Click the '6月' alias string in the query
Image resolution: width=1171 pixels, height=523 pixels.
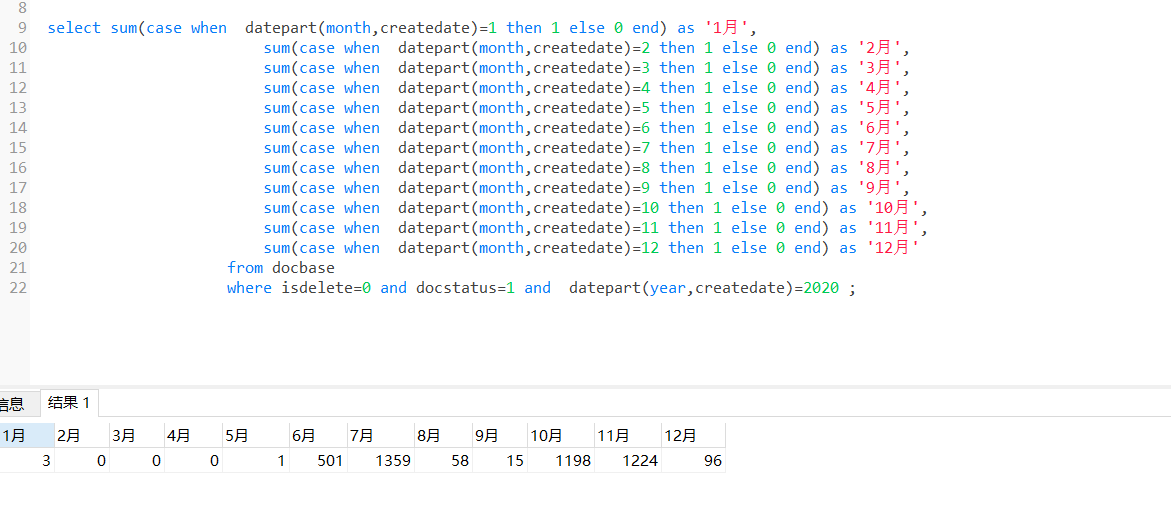tap(880, 128)
